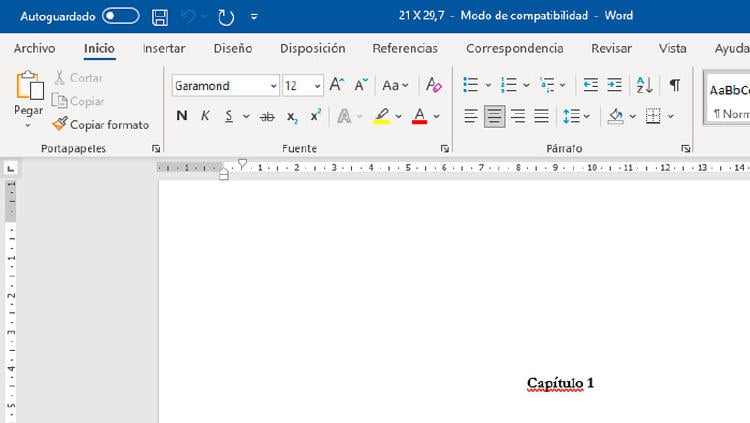Toggle bold formatting with N button
Image resolution: width=750 pixels, height=423 pixels.
[181, 117]
